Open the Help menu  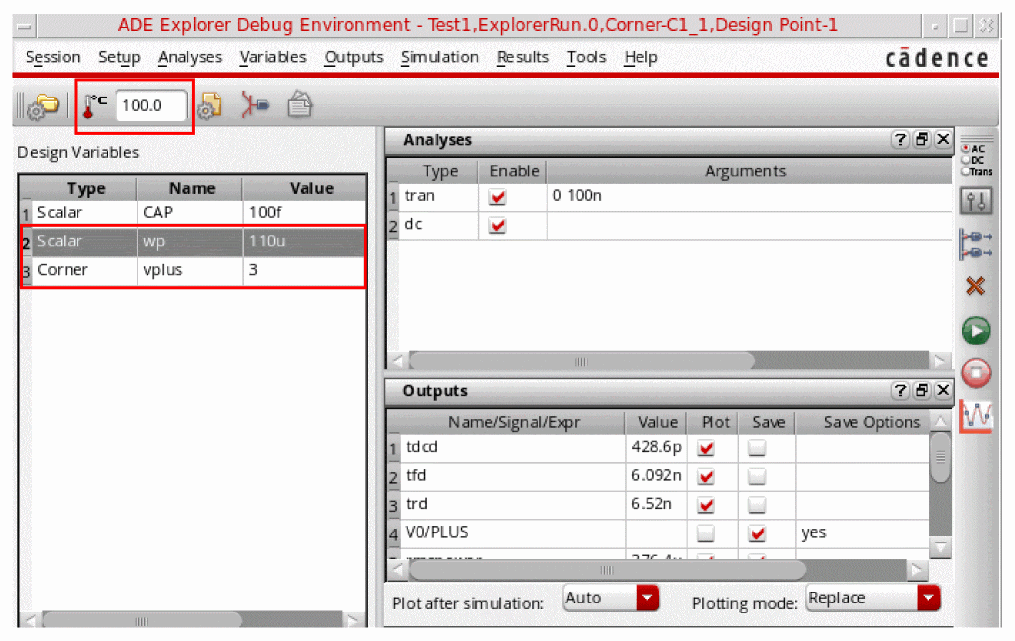(640, 58)
